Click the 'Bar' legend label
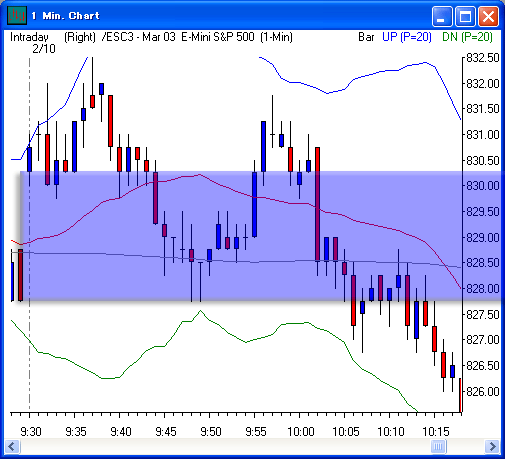This screenshot has height=459, width=505. click(366, 37)
